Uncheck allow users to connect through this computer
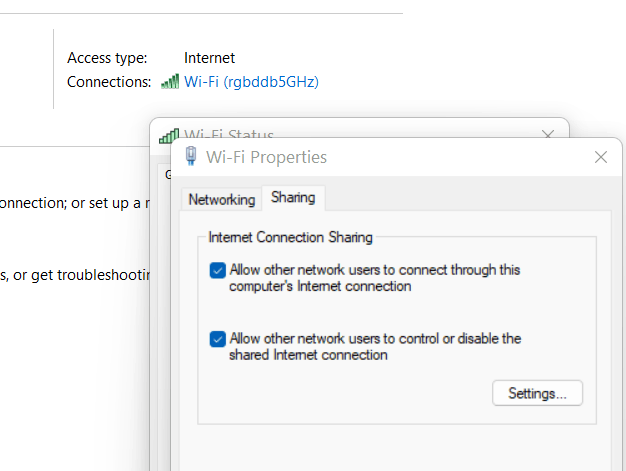Image resolution: width=626 pixels, height=471 pixels. tap(218, 270)
